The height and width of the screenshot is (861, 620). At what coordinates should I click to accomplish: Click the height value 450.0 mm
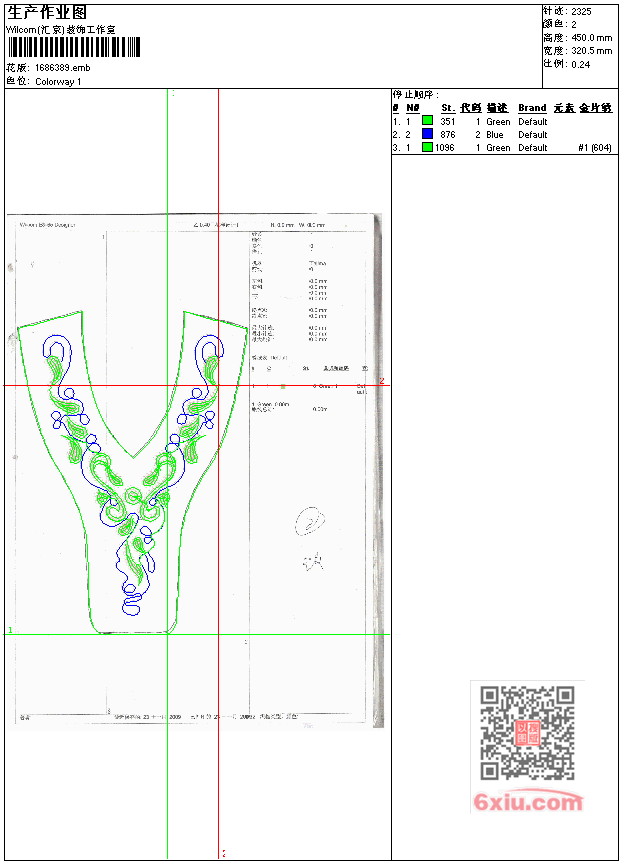coord(591,38)
